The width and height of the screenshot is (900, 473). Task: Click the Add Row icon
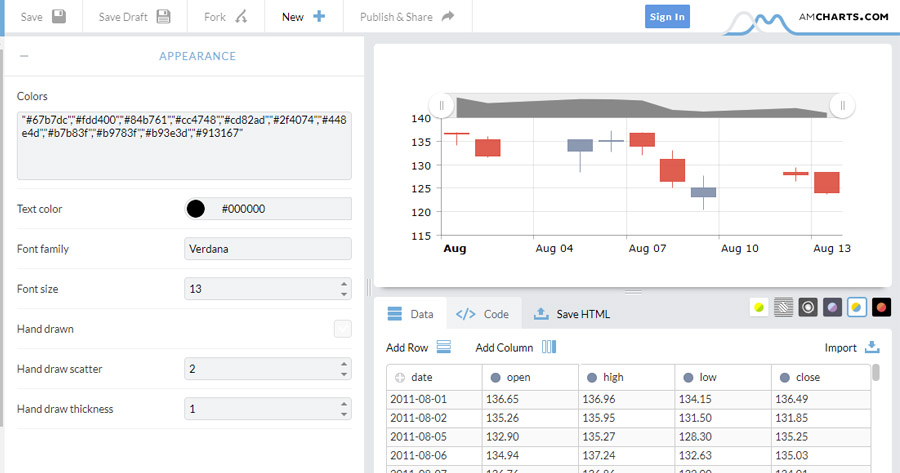point(444,347)
